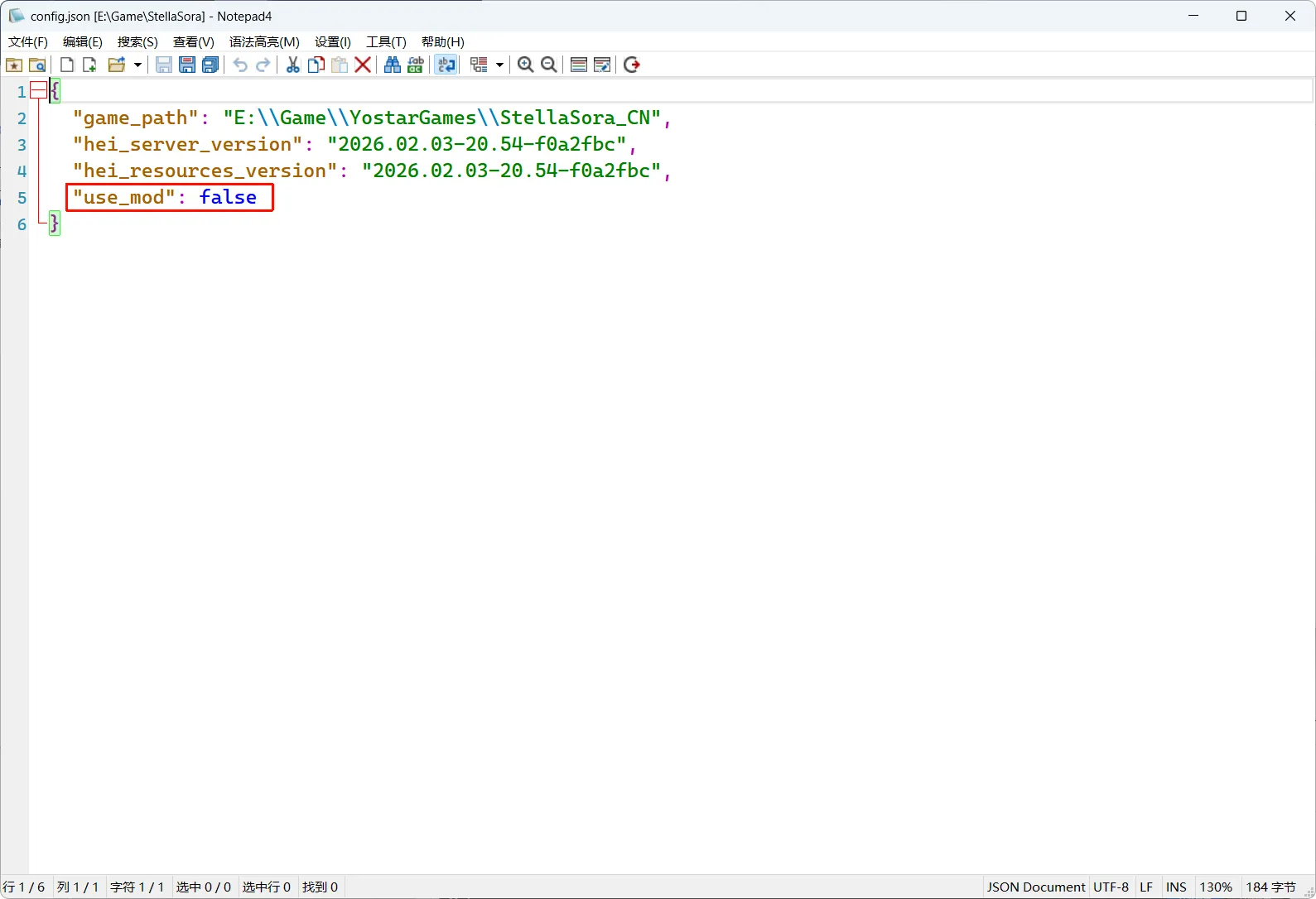The height and width of the screenshot is (899, 1316).
Task: Toggle INS insert mode in status bar
Action: (x=1176, y=887)
